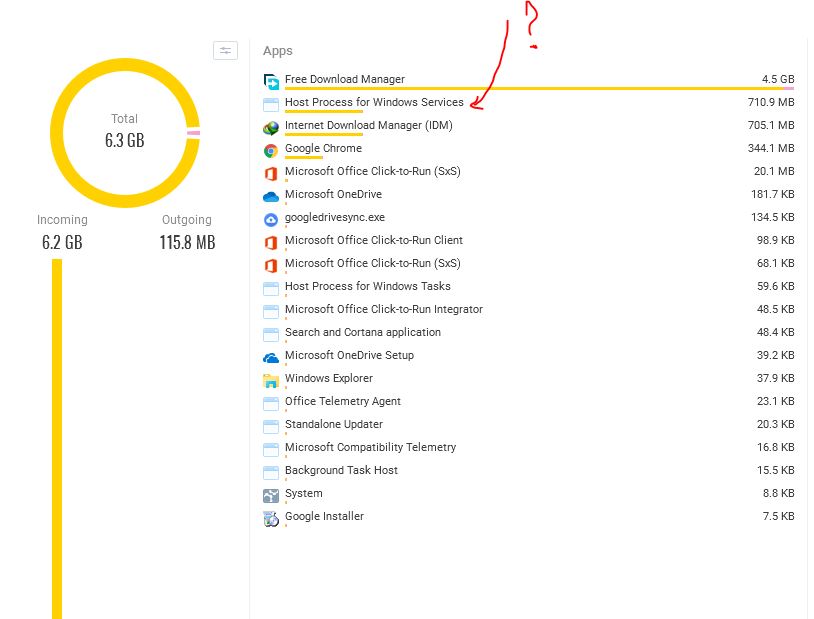
Task: Select Host Process for Windows Services entry
Action: (x=374, y=102)
